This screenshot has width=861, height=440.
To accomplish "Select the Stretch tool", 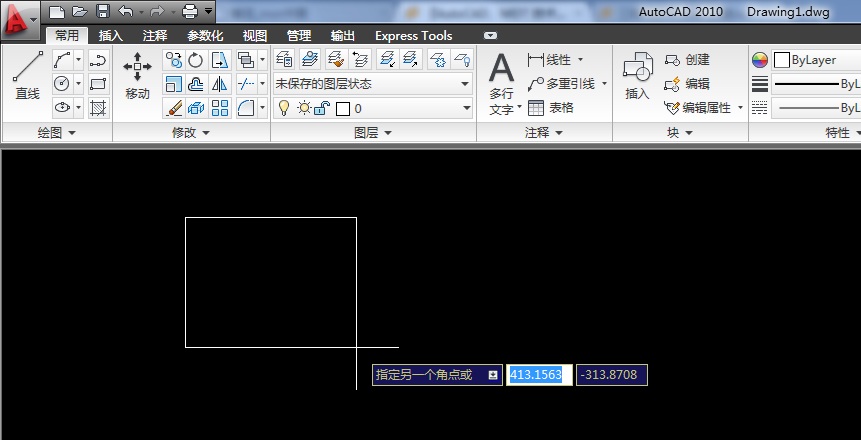I will (220, 59).
